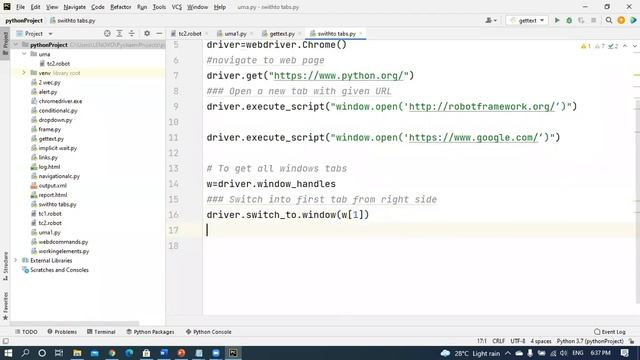The width and height of the screenshot is (640, 360).
Task: Click the stop run square icon
Action: pyautogui.click(x=593, y=20)
